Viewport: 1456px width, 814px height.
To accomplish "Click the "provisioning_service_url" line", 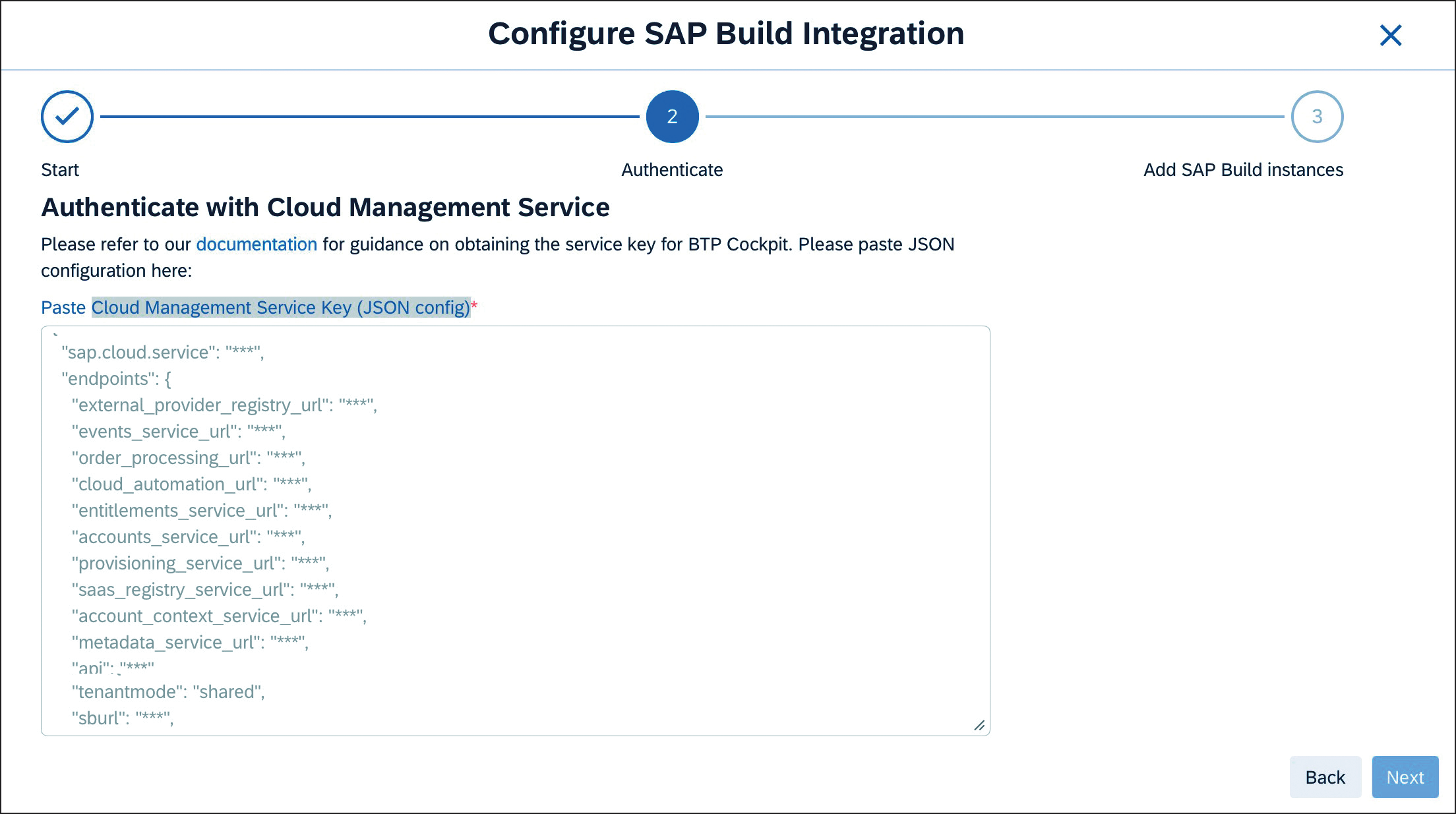I will click(x=200, y=564).
